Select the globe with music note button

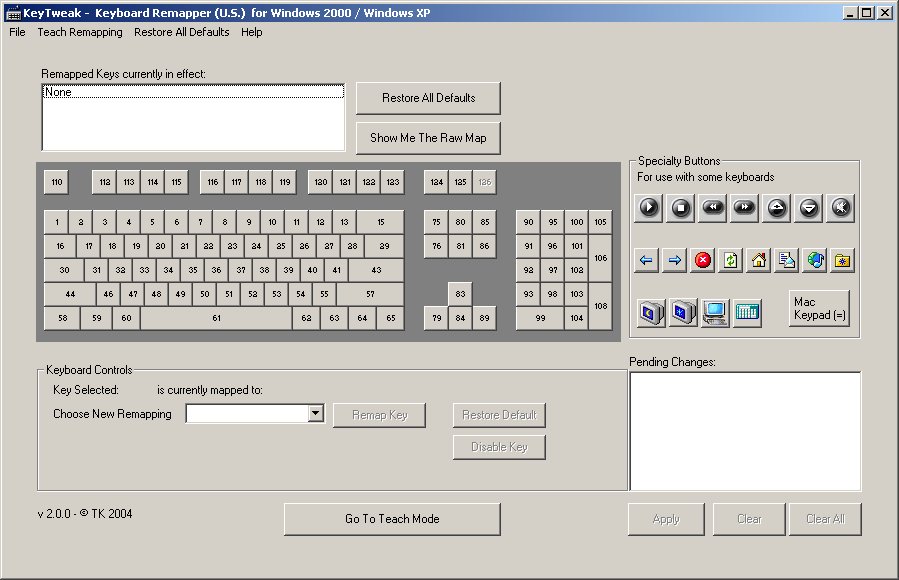pyautogui.click(x=815, y=261)
